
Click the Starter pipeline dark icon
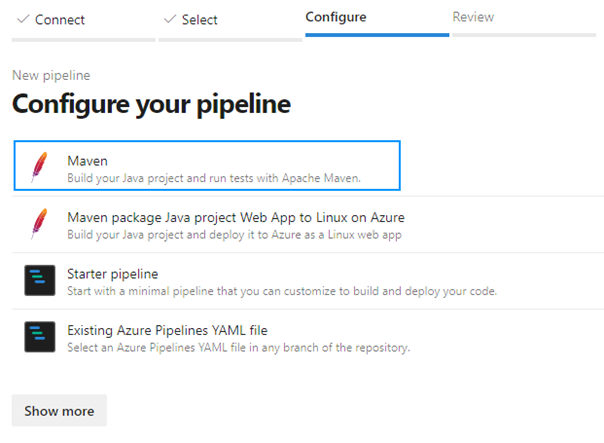click(x=40, y=280)
